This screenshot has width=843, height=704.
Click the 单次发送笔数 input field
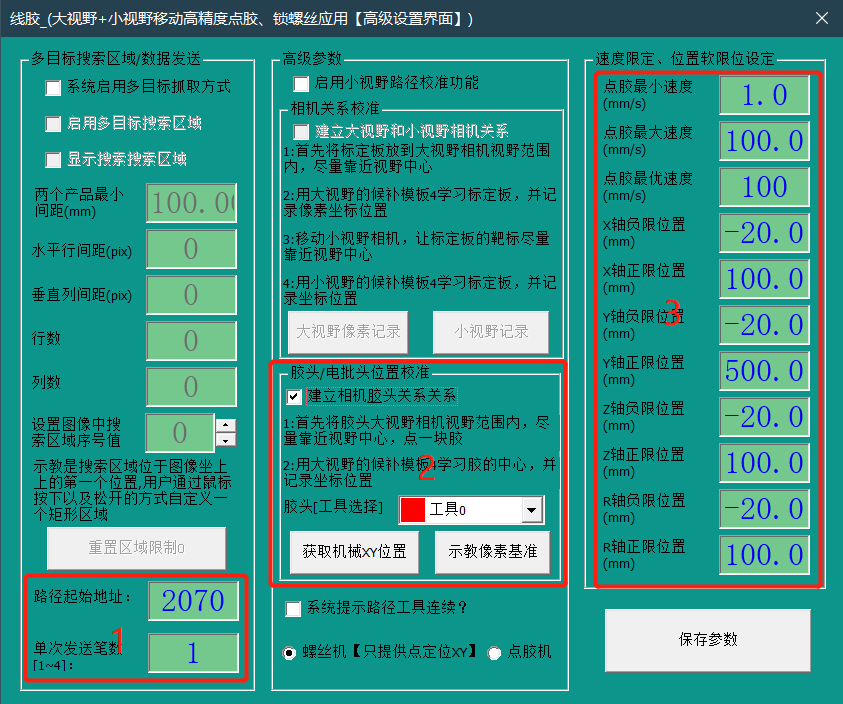point(193,653)
